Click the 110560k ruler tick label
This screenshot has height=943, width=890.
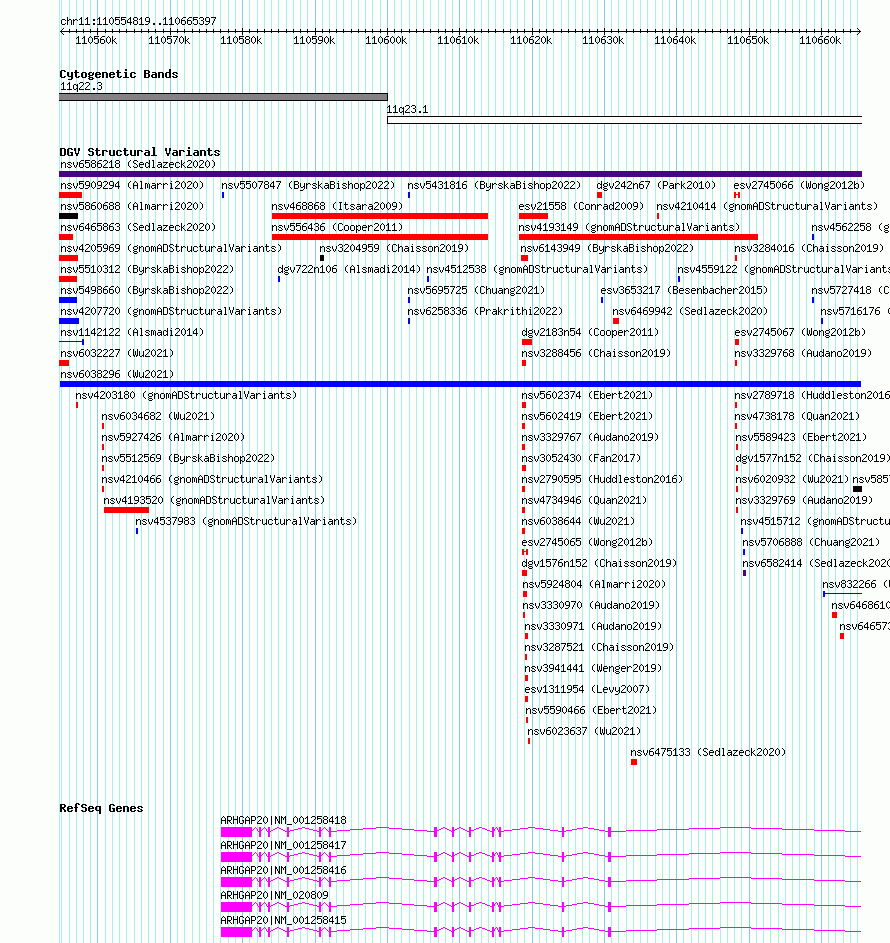click(x=96, y=40)
